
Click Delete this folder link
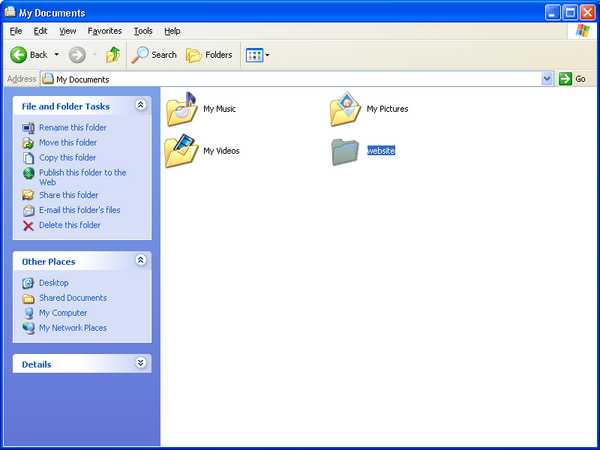[70, 225]
